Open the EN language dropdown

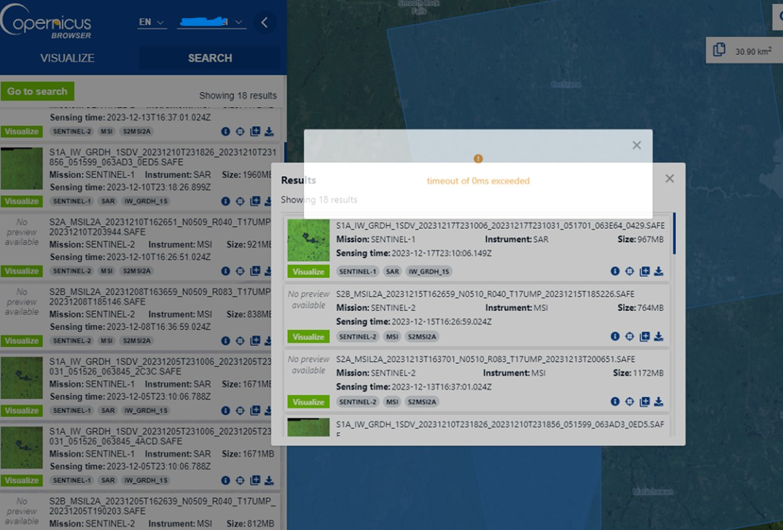pos(152,22)
